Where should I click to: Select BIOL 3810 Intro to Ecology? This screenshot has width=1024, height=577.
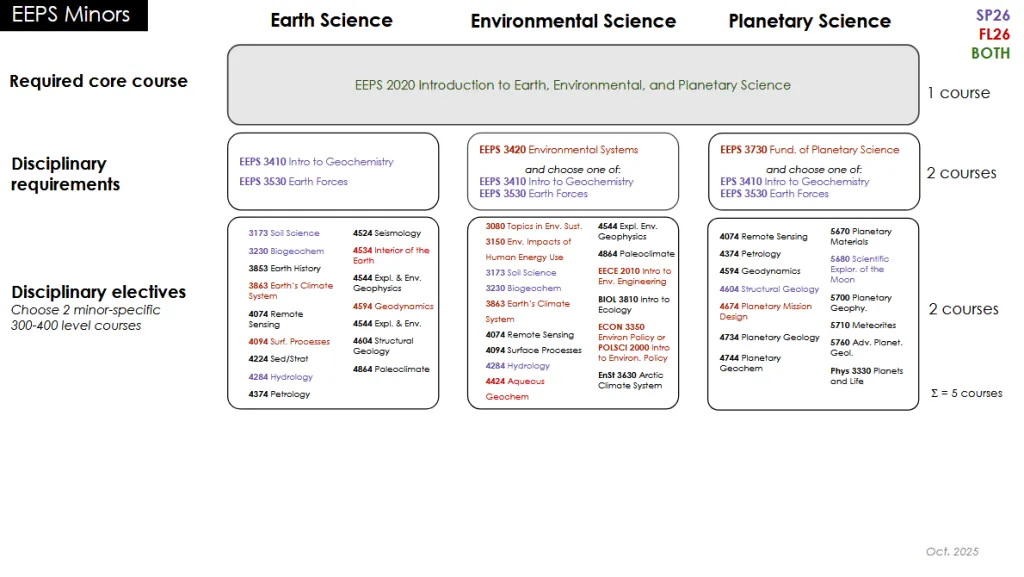[x=634, y=304]
